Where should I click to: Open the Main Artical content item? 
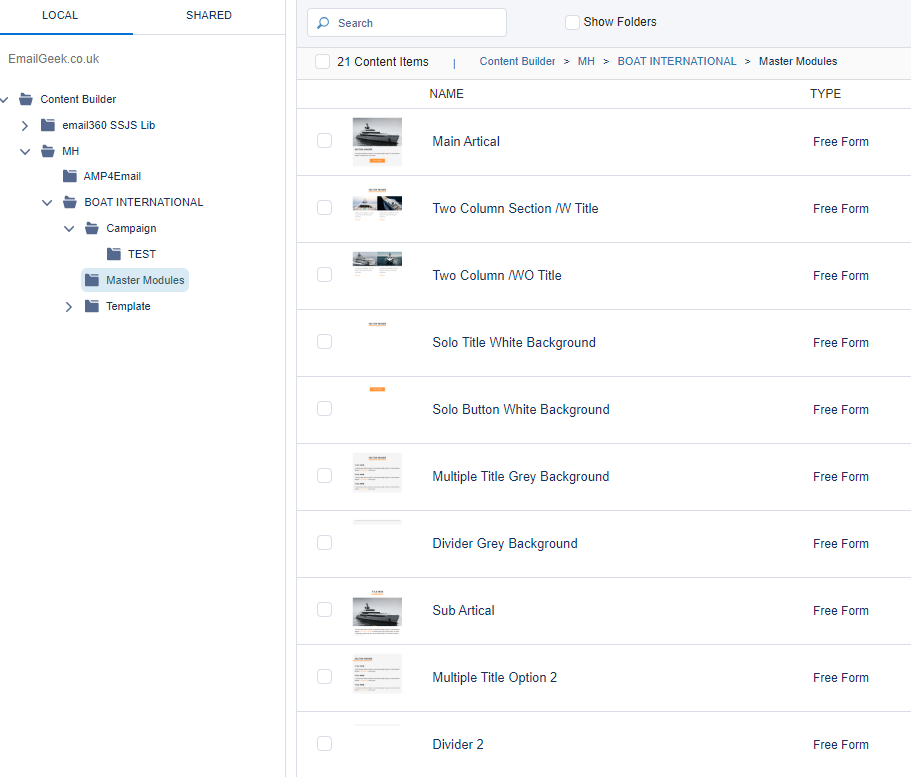click(x=465, y=141)
